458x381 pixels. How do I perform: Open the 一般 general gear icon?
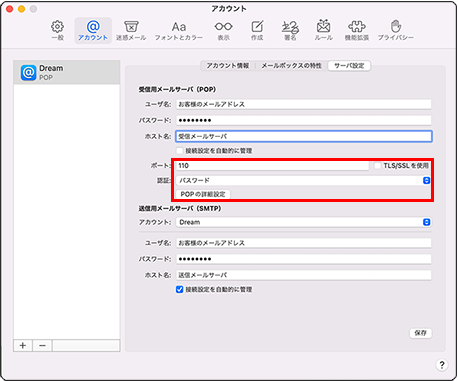point(57,26)
